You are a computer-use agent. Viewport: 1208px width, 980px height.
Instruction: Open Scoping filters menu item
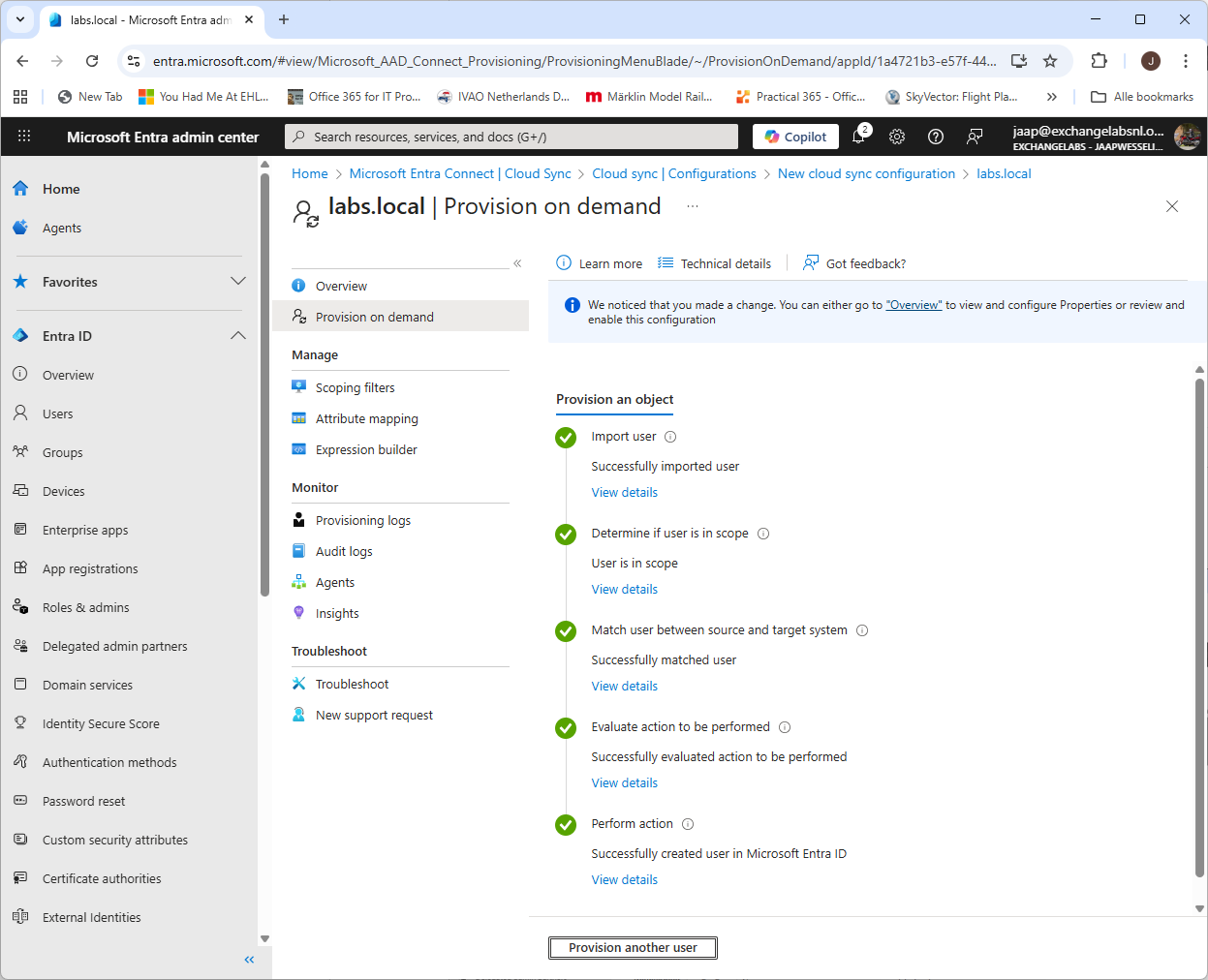click(355, 388)
